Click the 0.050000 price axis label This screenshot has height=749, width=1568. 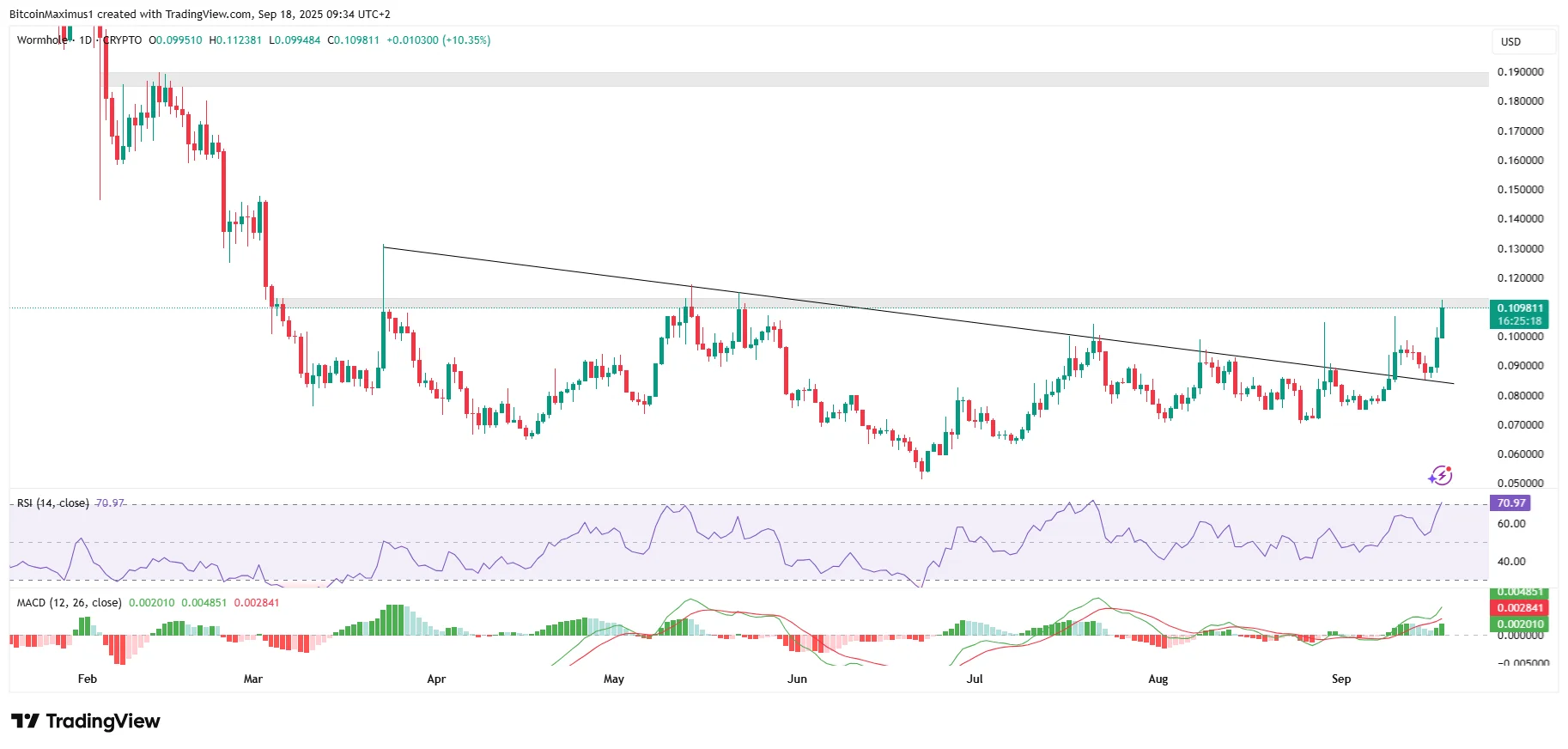[1520, 484]
